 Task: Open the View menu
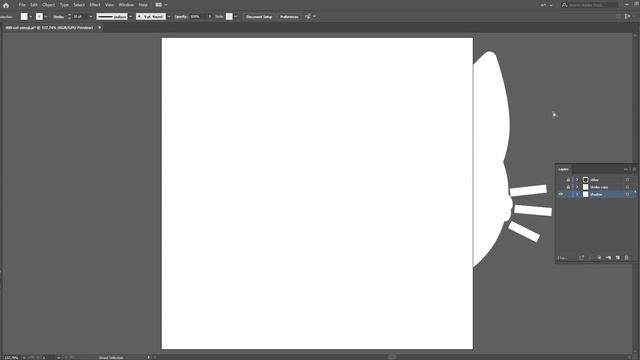[x=109, y=5]
